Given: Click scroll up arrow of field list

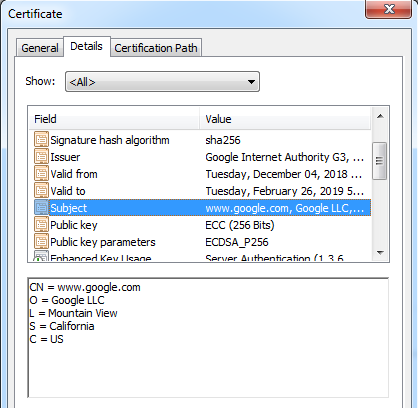Looking at the screenshot, I should tap(380, 116).
